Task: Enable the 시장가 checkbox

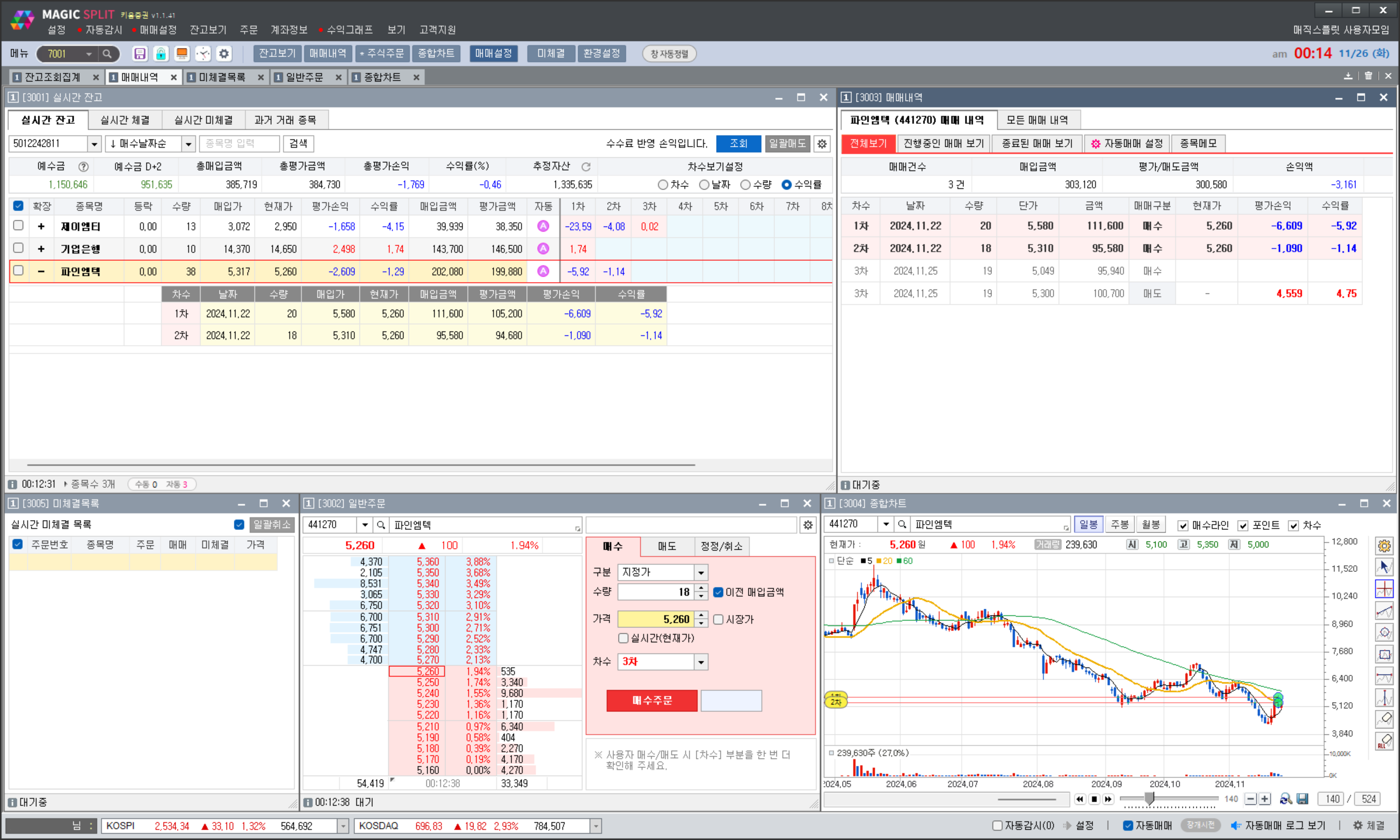Action: 718,619
